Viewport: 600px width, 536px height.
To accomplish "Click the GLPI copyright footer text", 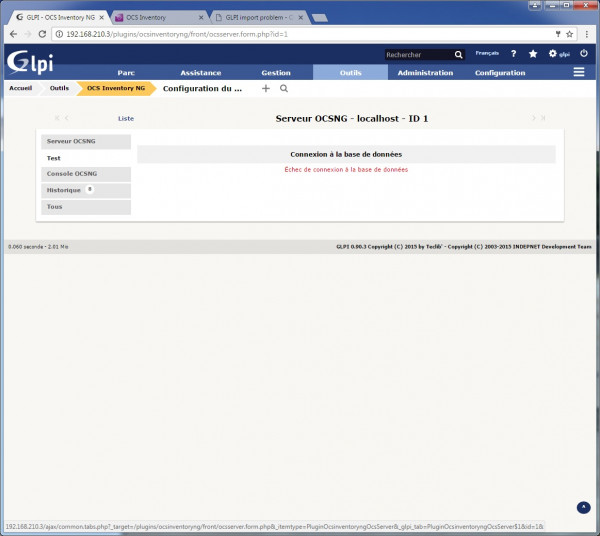I will (464, 247).
